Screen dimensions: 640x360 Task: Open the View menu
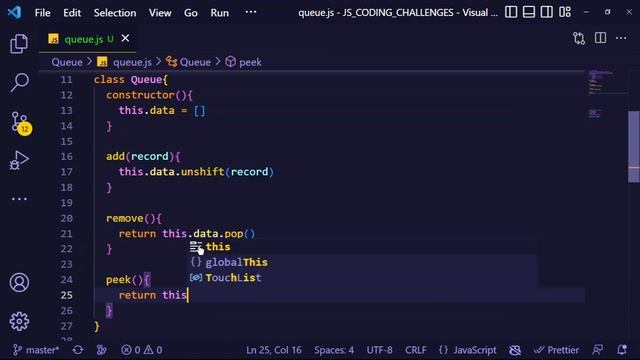(160, 13)
